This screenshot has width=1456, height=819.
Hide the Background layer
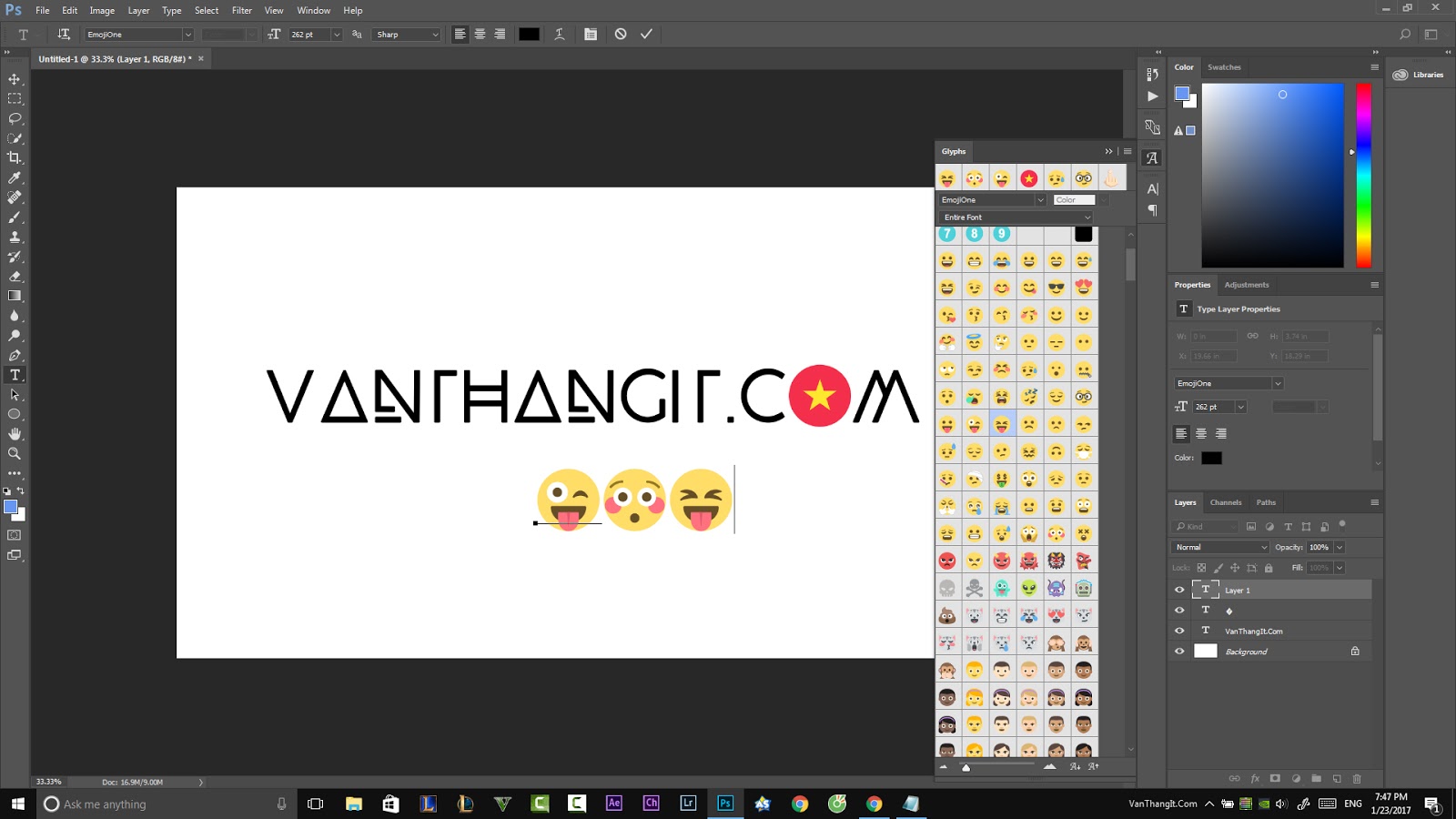pos(1179,651)
